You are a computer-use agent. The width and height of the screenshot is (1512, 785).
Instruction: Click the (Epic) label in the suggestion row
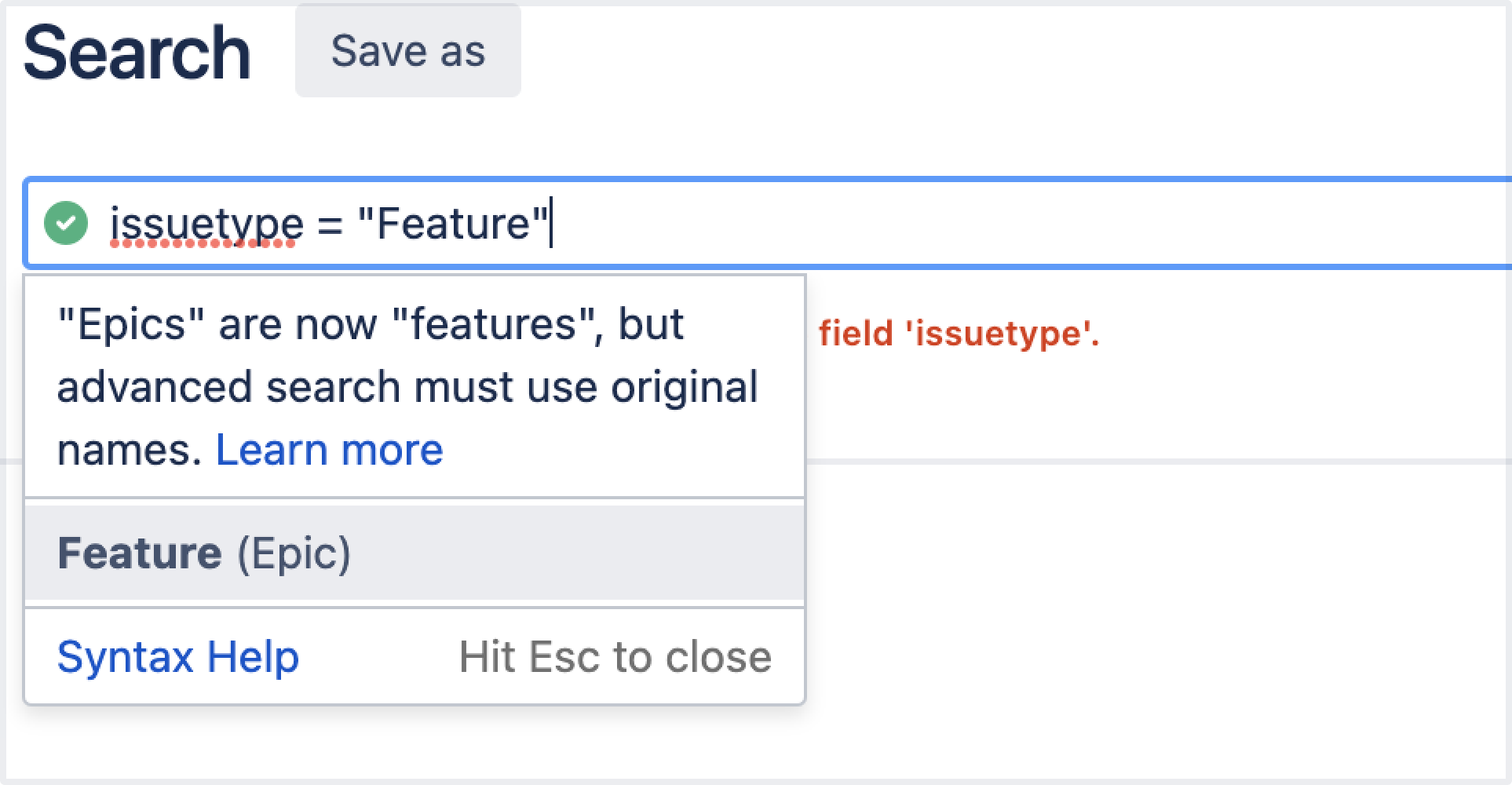[x=294, y=553]
